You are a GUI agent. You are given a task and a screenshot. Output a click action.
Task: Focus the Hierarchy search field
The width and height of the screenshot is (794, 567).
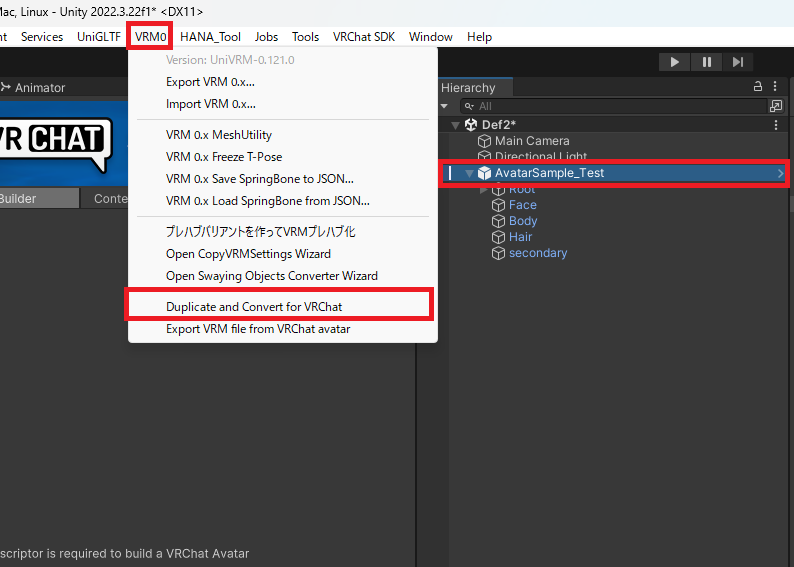(x=614, y=106)
